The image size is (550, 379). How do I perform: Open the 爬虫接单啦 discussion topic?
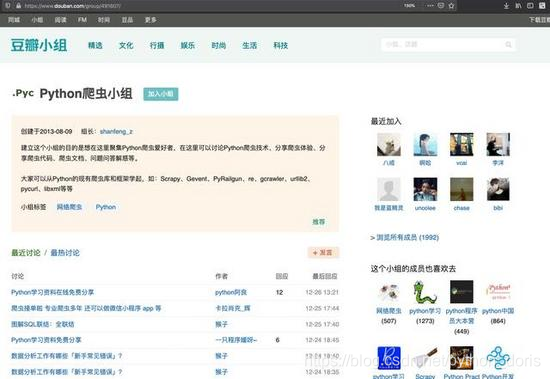86,308
